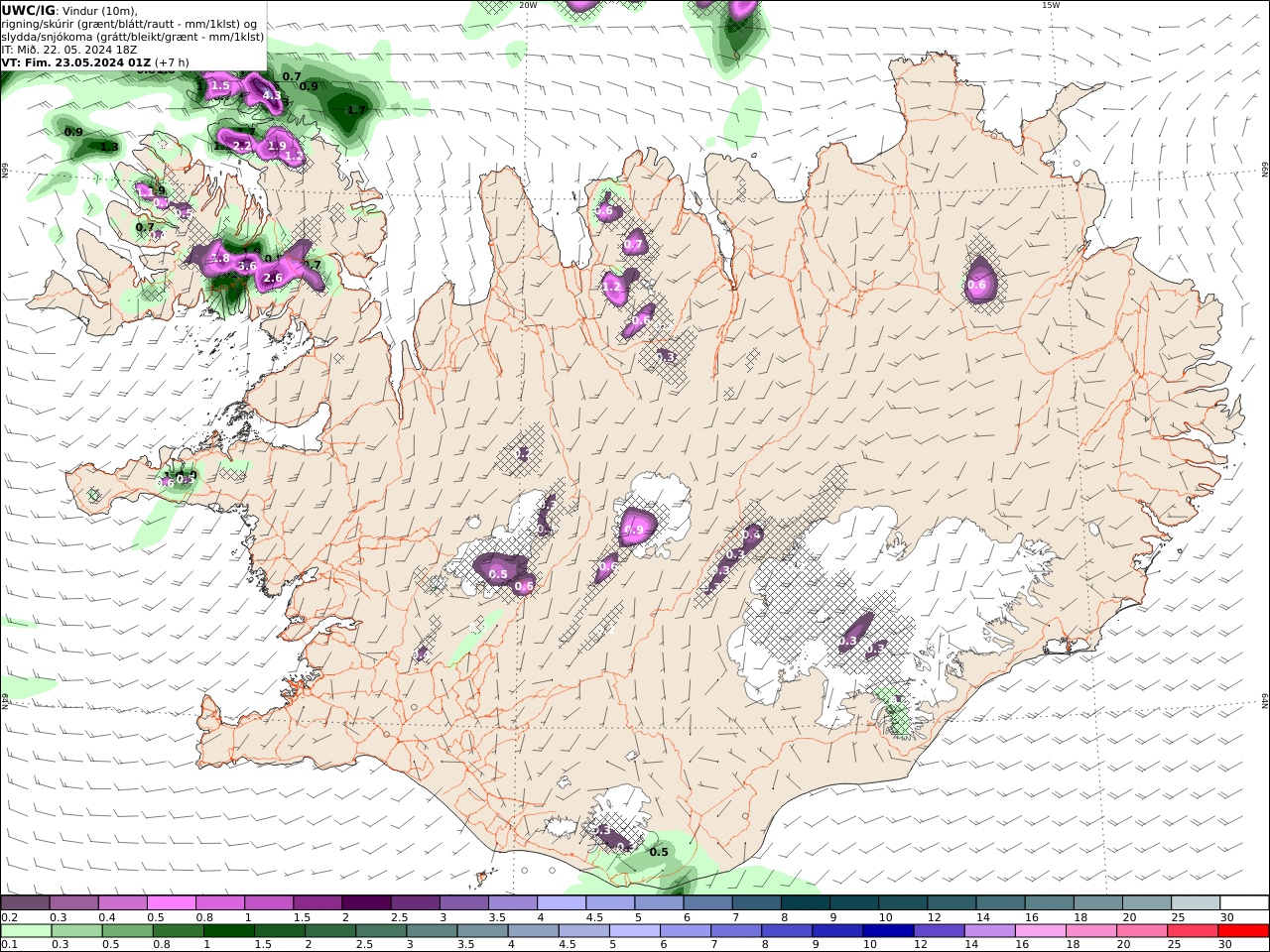1270x952 pixels.
Task: Select the palest green swatch between 0.1 and 0.3 in the rain legend
Action: tap(26, 931)
